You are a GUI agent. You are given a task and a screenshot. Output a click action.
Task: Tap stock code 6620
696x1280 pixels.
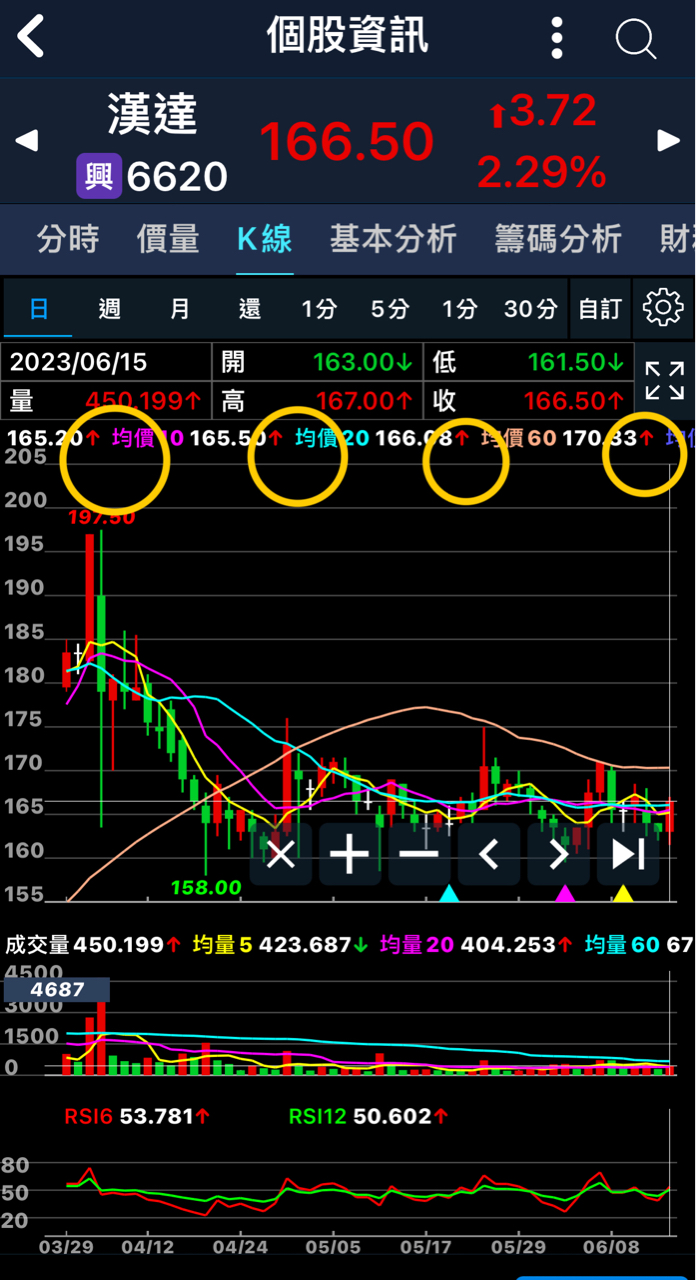177,178
